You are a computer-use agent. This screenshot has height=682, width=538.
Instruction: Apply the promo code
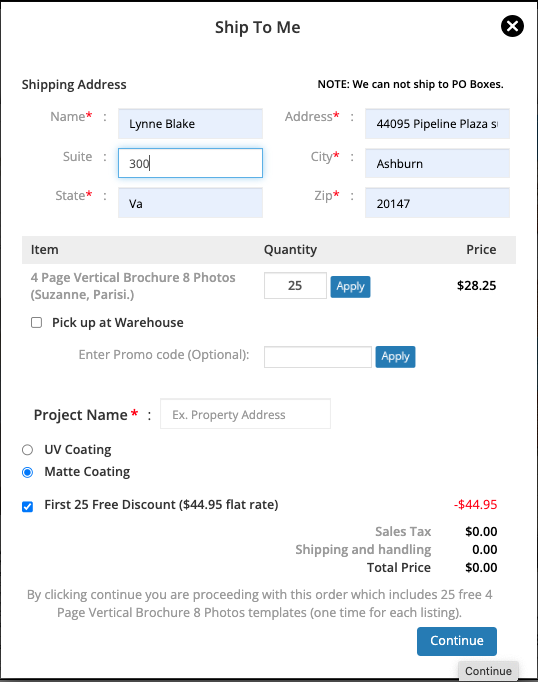coord(395,357)
